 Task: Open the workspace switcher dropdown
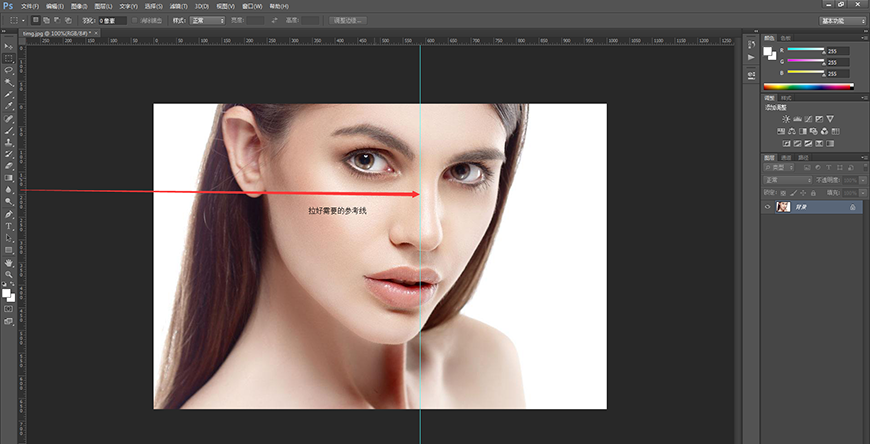[x=842, y=20]
